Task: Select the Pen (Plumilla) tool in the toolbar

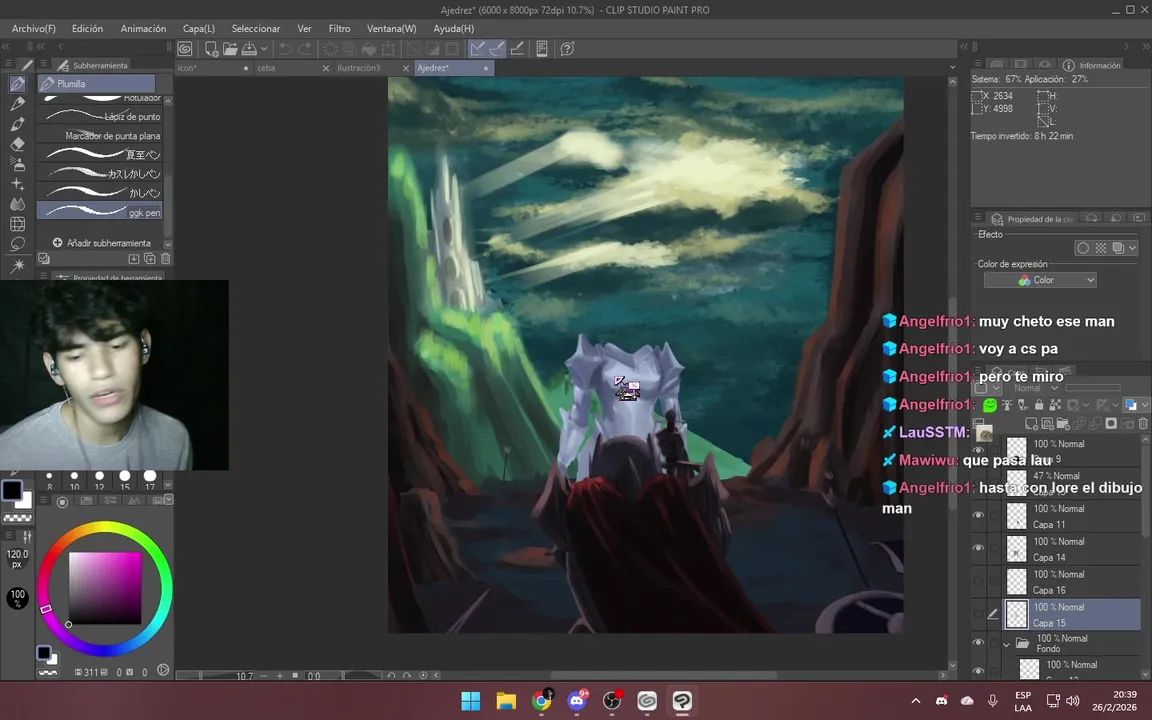Action: 18,84
